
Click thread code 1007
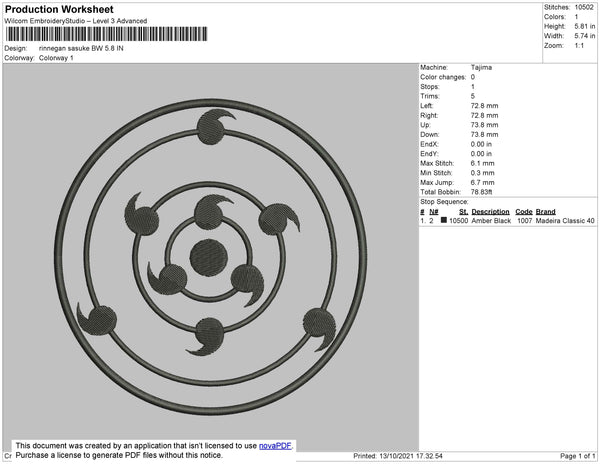pos(524,221)
